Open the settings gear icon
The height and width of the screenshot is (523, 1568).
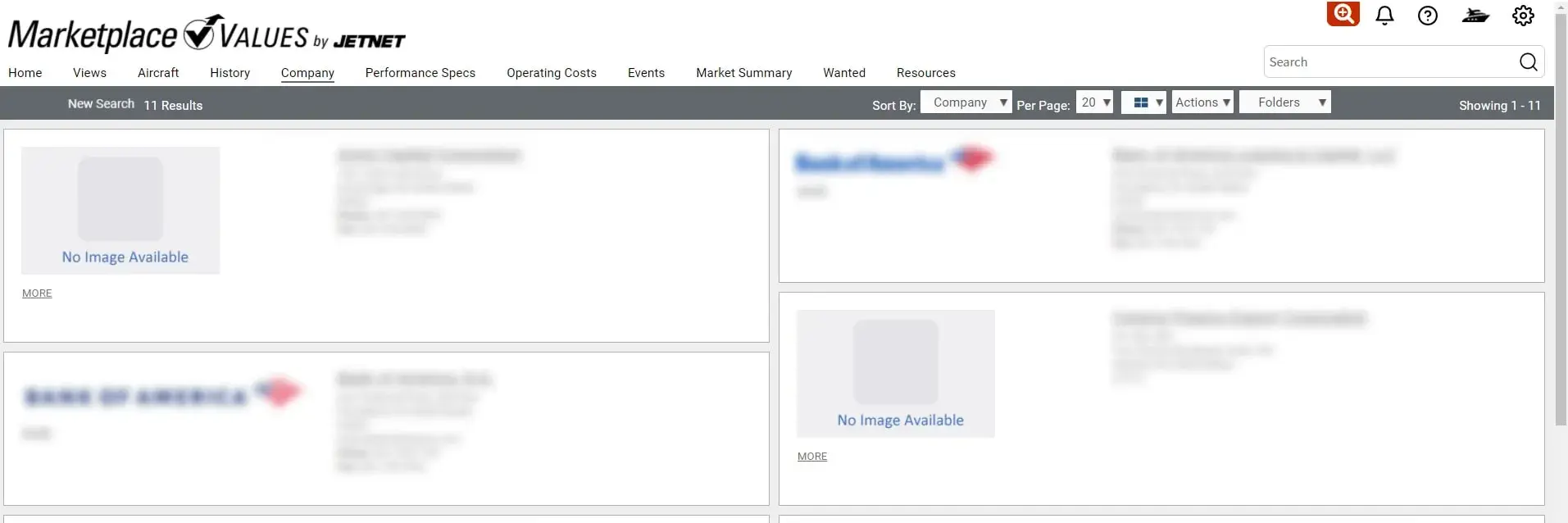click(1522, 16)
